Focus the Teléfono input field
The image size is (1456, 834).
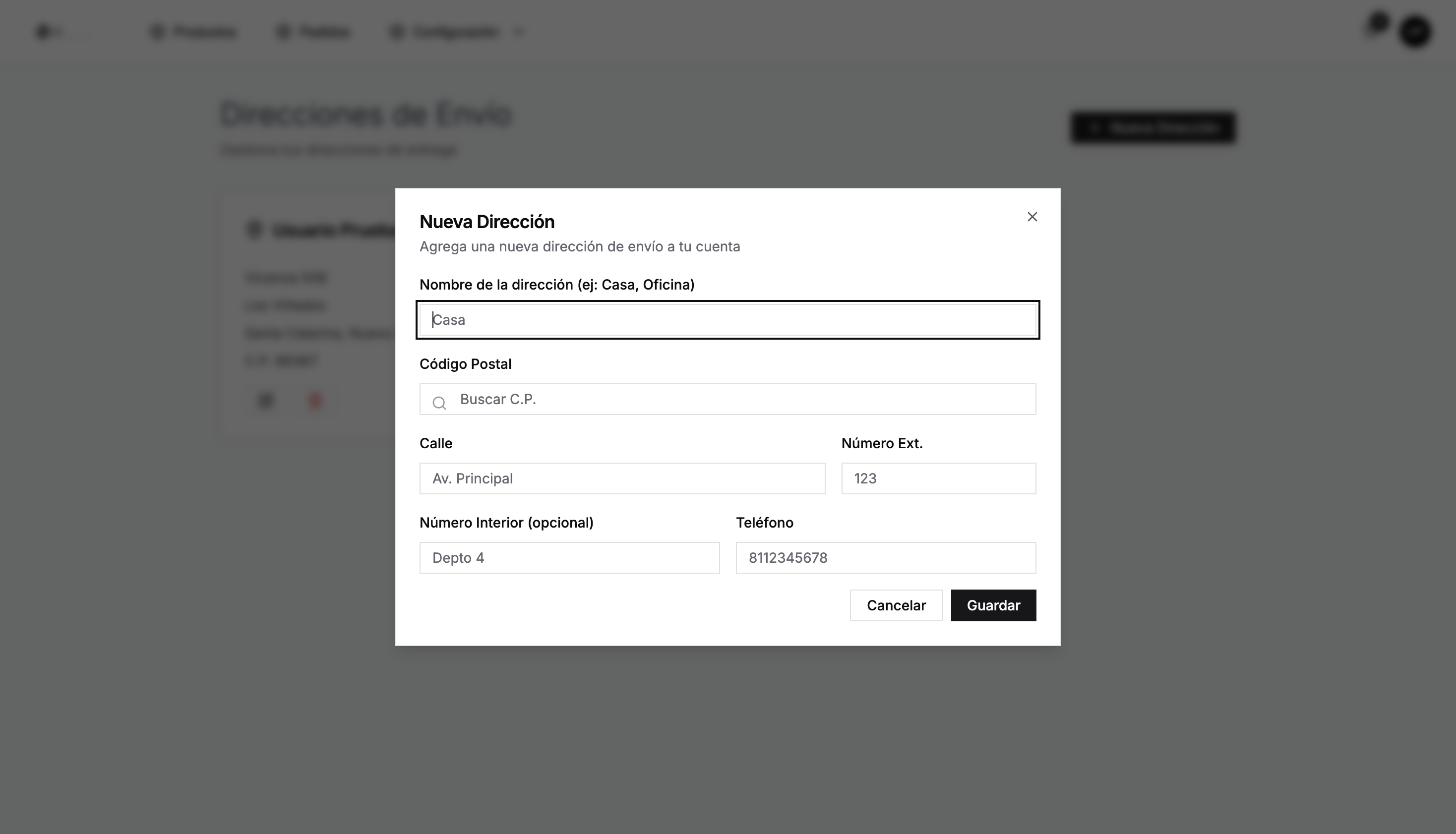coord(886,558)
